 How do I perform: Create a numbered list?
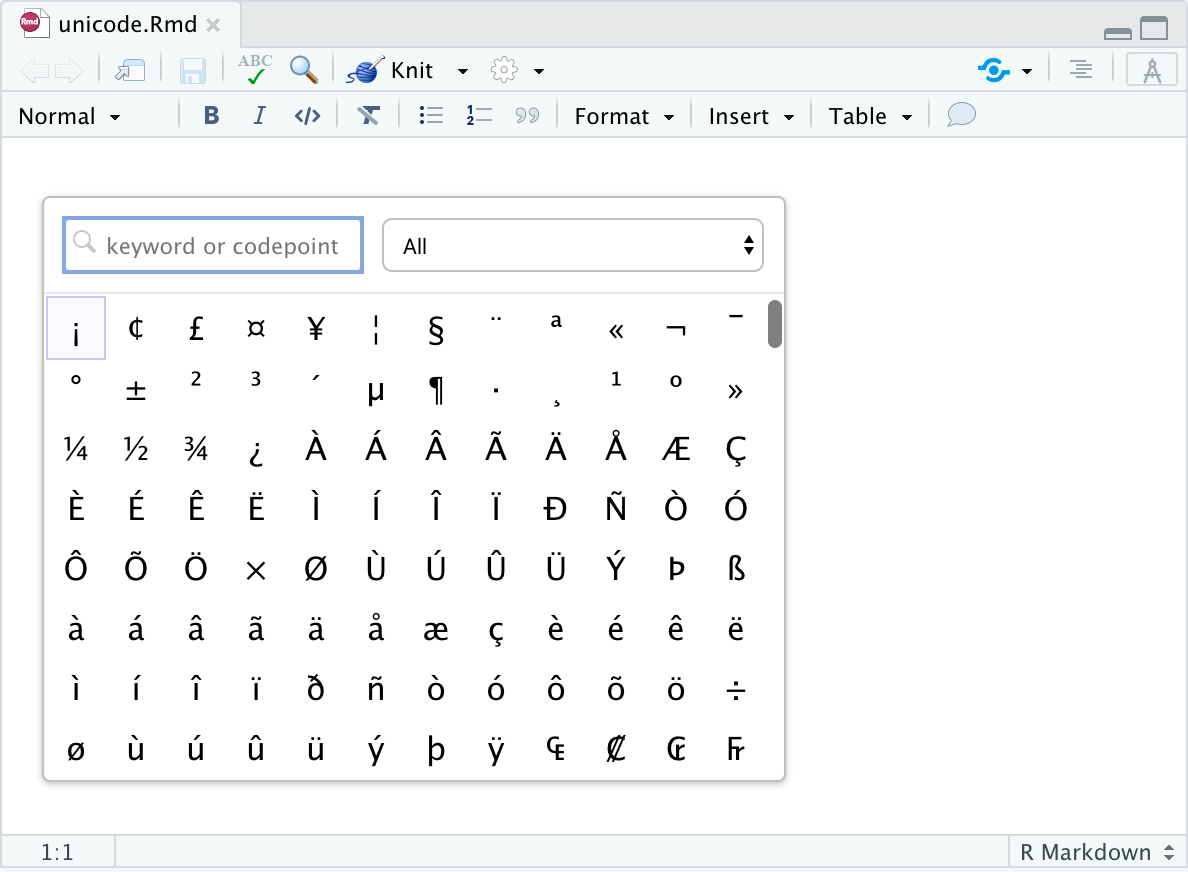coord(479,115)
